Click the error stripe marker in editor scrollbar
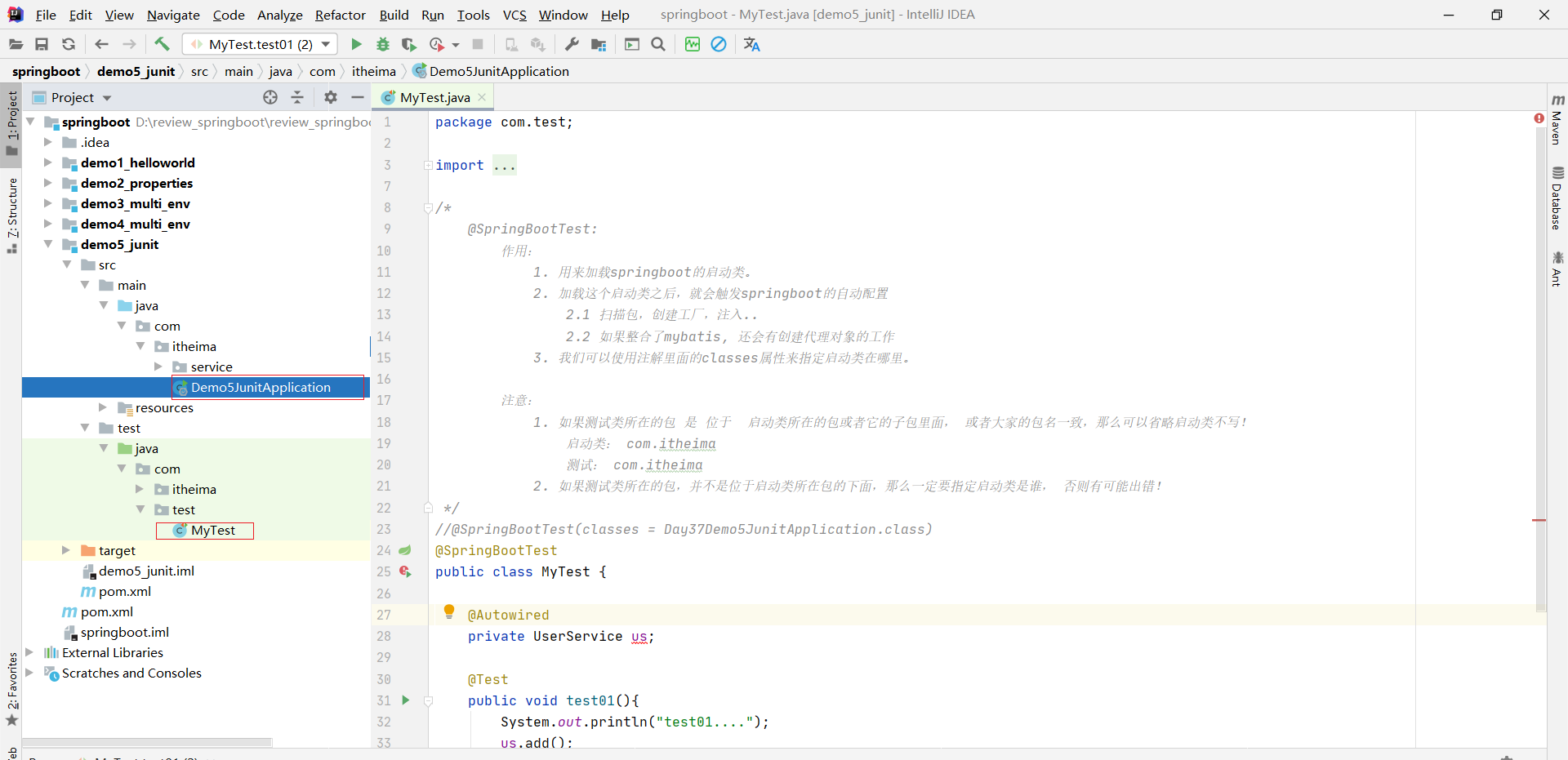 coord(1539,520)
